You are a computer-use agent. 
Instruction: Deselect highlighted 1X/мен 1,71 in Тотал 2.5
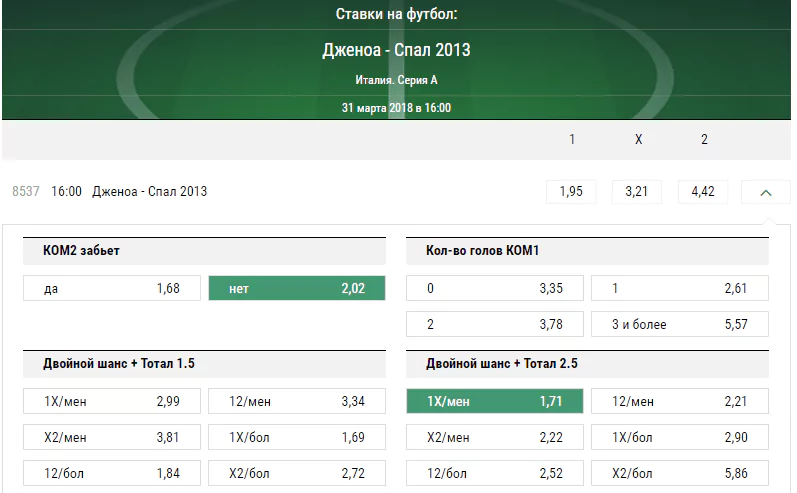[495, 401]
